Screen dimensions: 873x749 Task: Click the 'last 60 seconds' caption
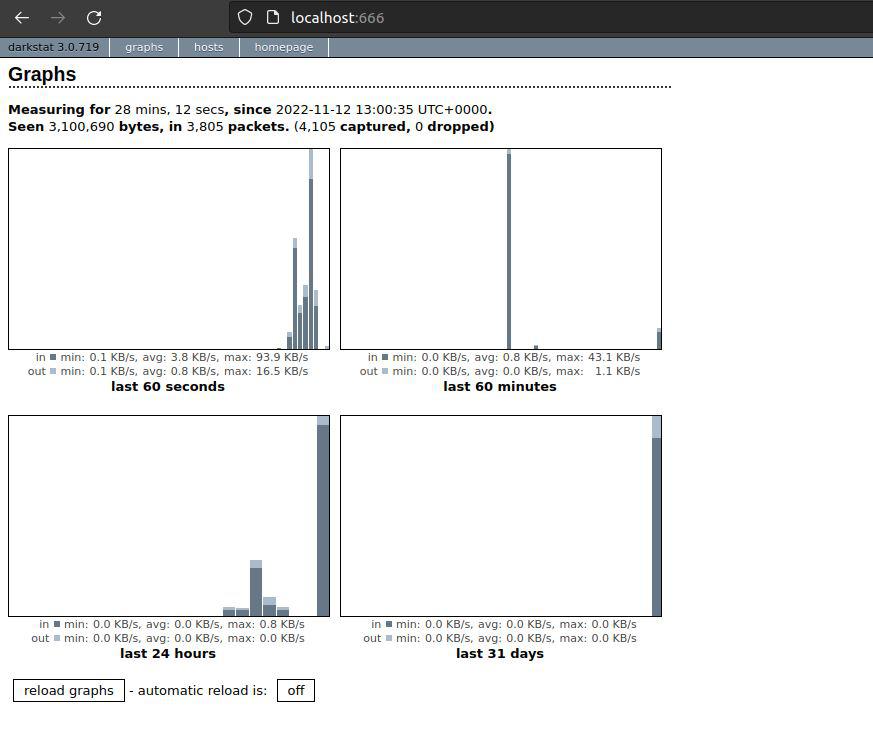[x=168, y=386]
